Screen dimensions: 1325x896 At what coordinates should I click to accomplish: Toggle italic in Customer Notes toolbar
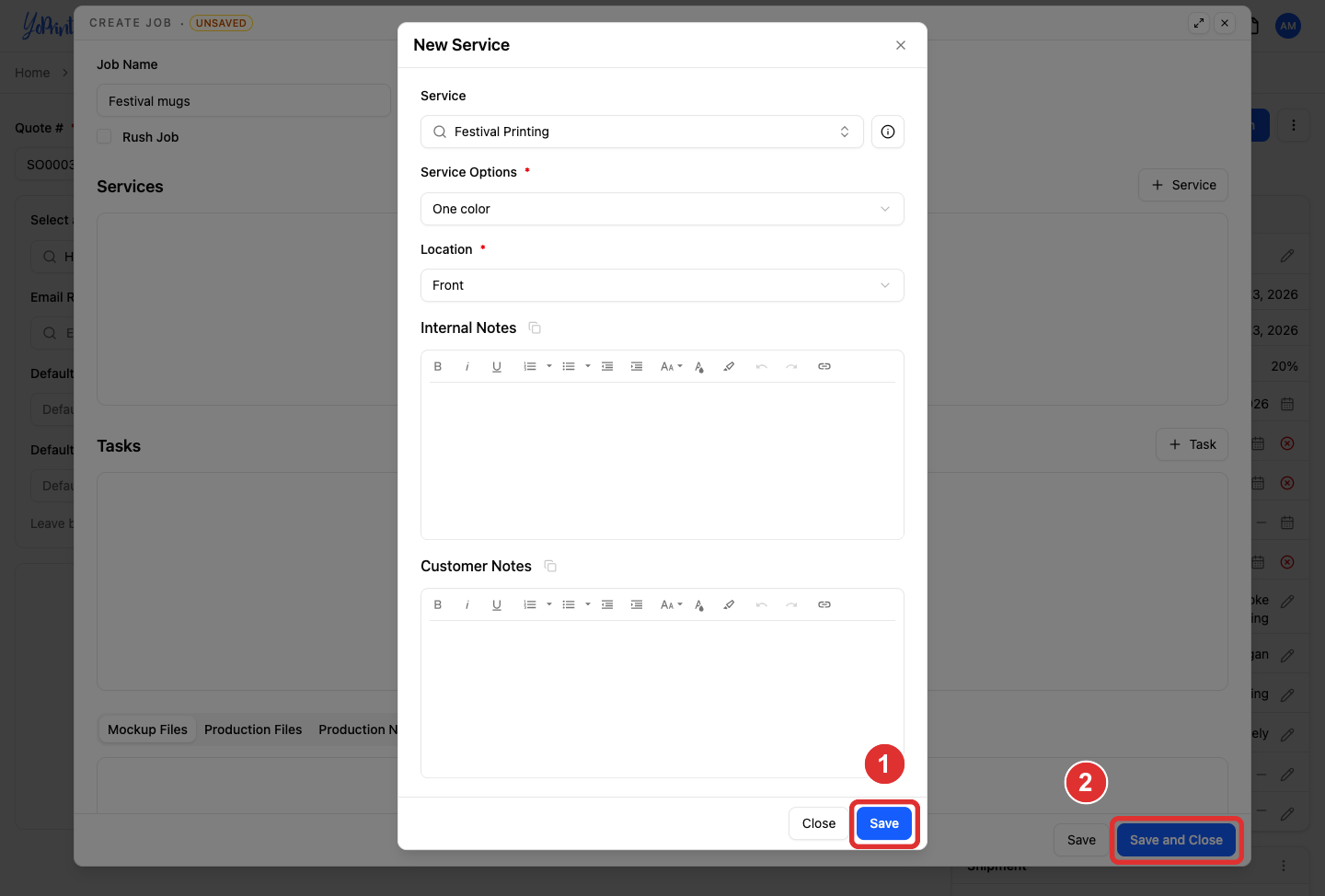(467, 604)
